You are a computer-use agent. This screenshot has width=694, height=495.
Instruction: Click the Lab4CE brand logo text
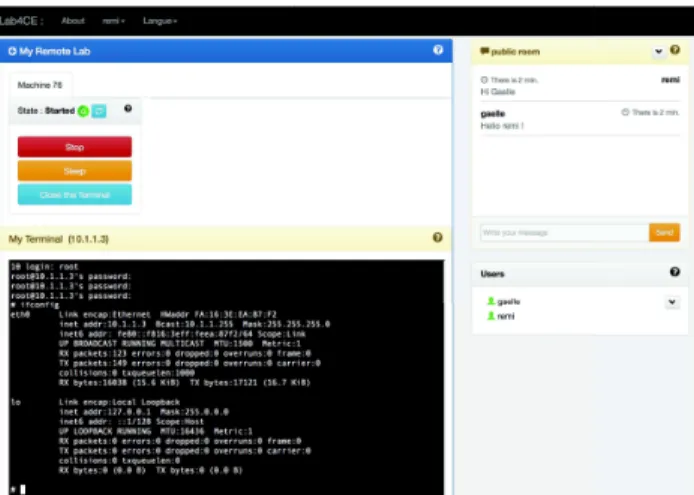tap(21, 21)
